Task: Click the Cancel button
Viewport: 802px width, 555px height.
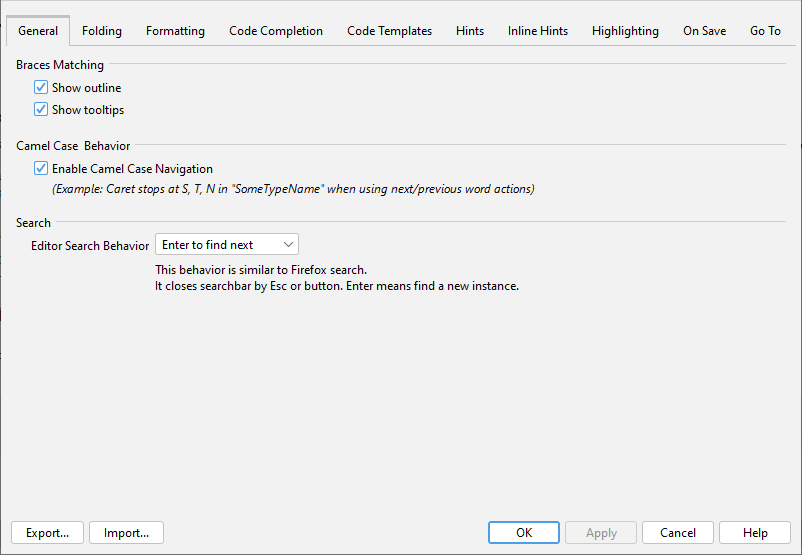Action: (x=677, y=533)
